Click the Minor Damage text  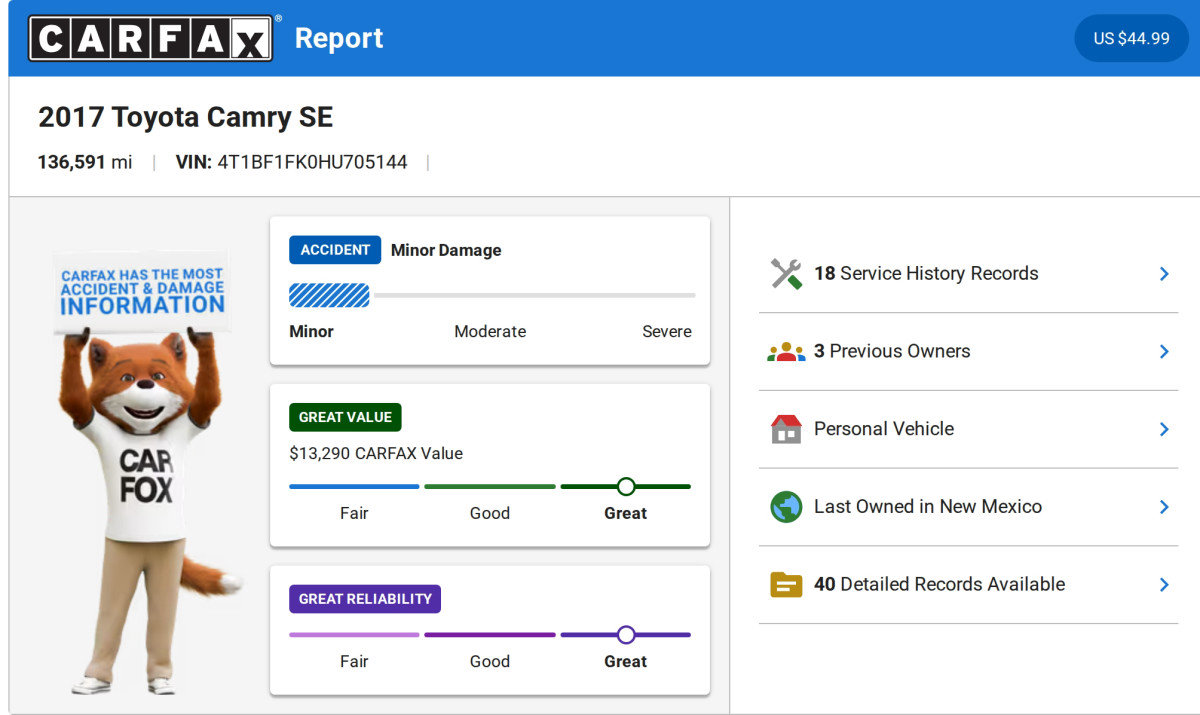click(446, 250)
